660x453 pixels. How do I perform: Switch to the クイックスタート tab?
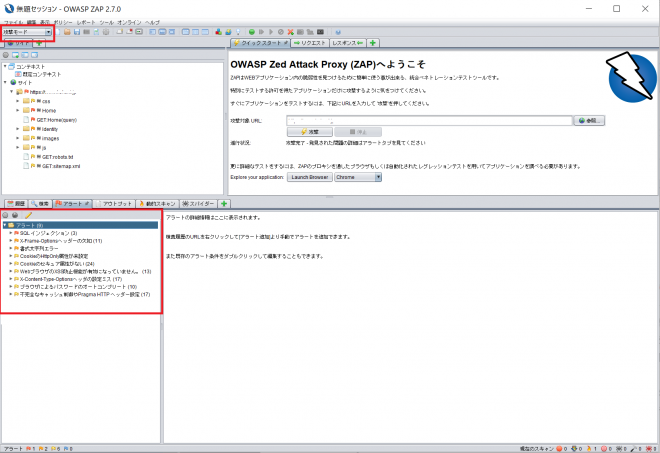point(261,43)
